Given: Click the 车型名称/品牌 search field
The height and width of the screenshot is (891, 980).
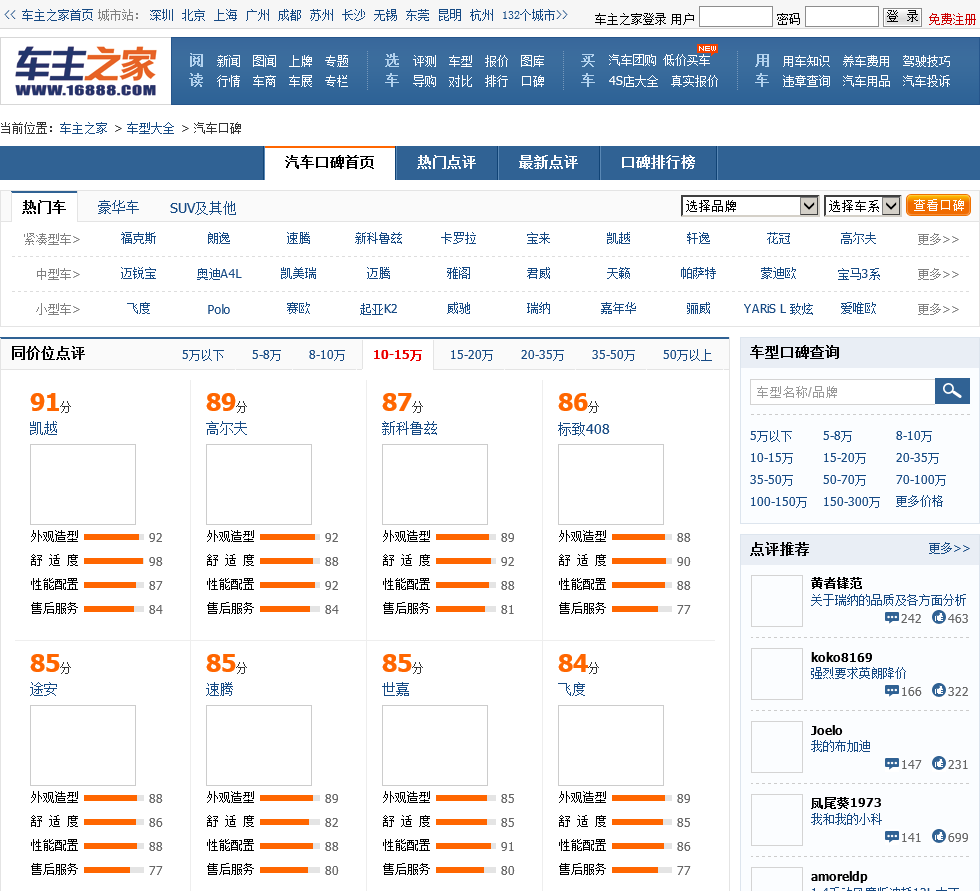Looking at the screenshot, I should (842, 392).
